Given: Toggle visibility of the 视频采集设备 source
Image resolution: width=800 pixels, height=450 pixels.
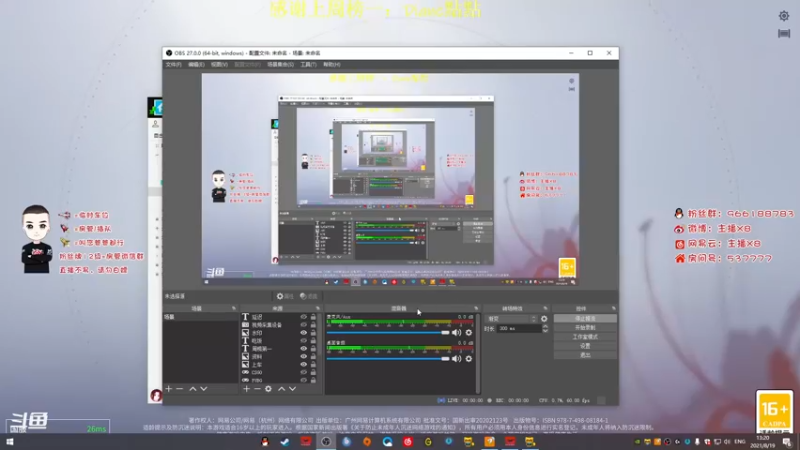Looking at the screenshot, I should click(304, 324).
